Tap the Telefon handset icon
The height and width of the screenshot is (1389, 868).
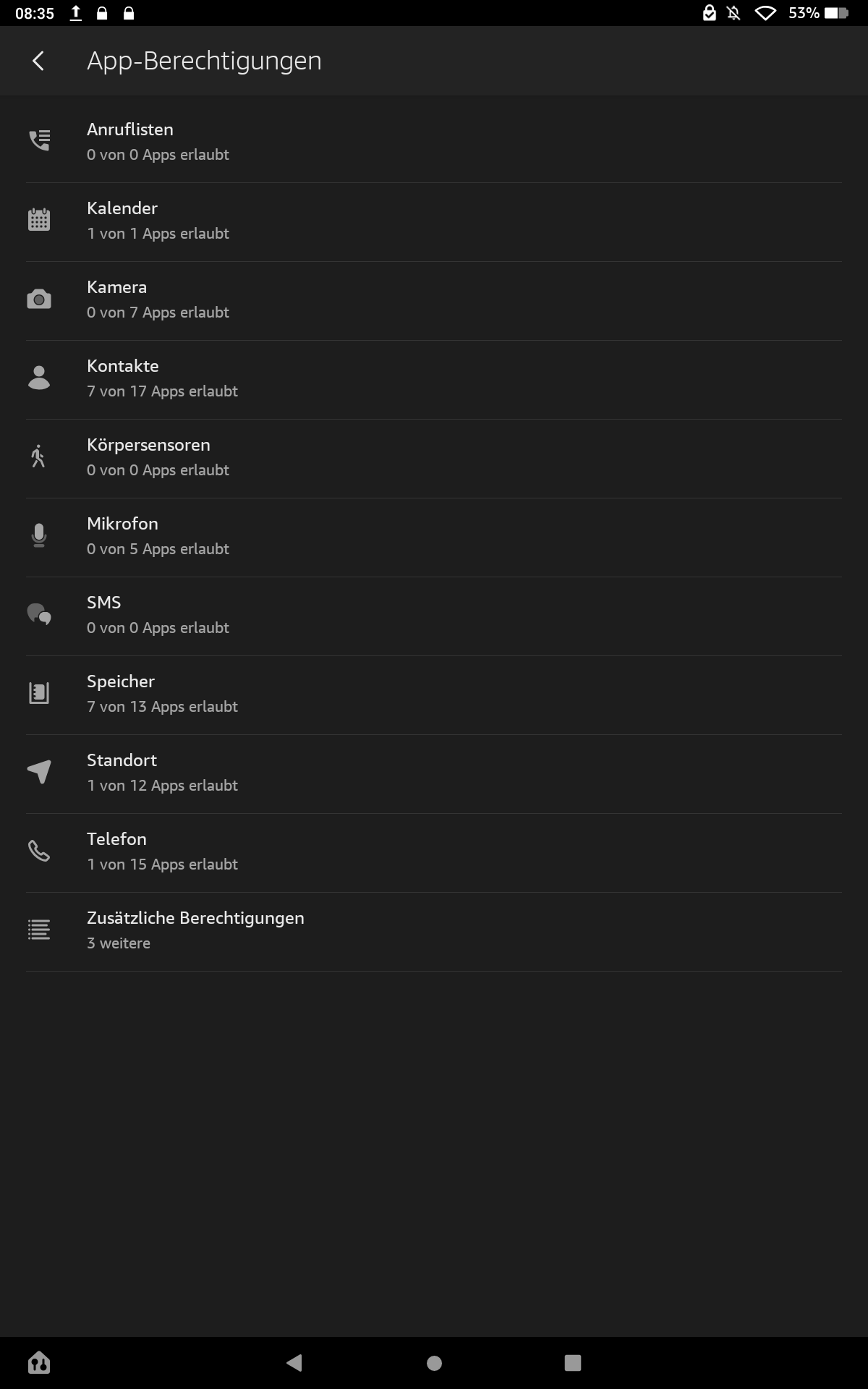(x=39, y=851)
